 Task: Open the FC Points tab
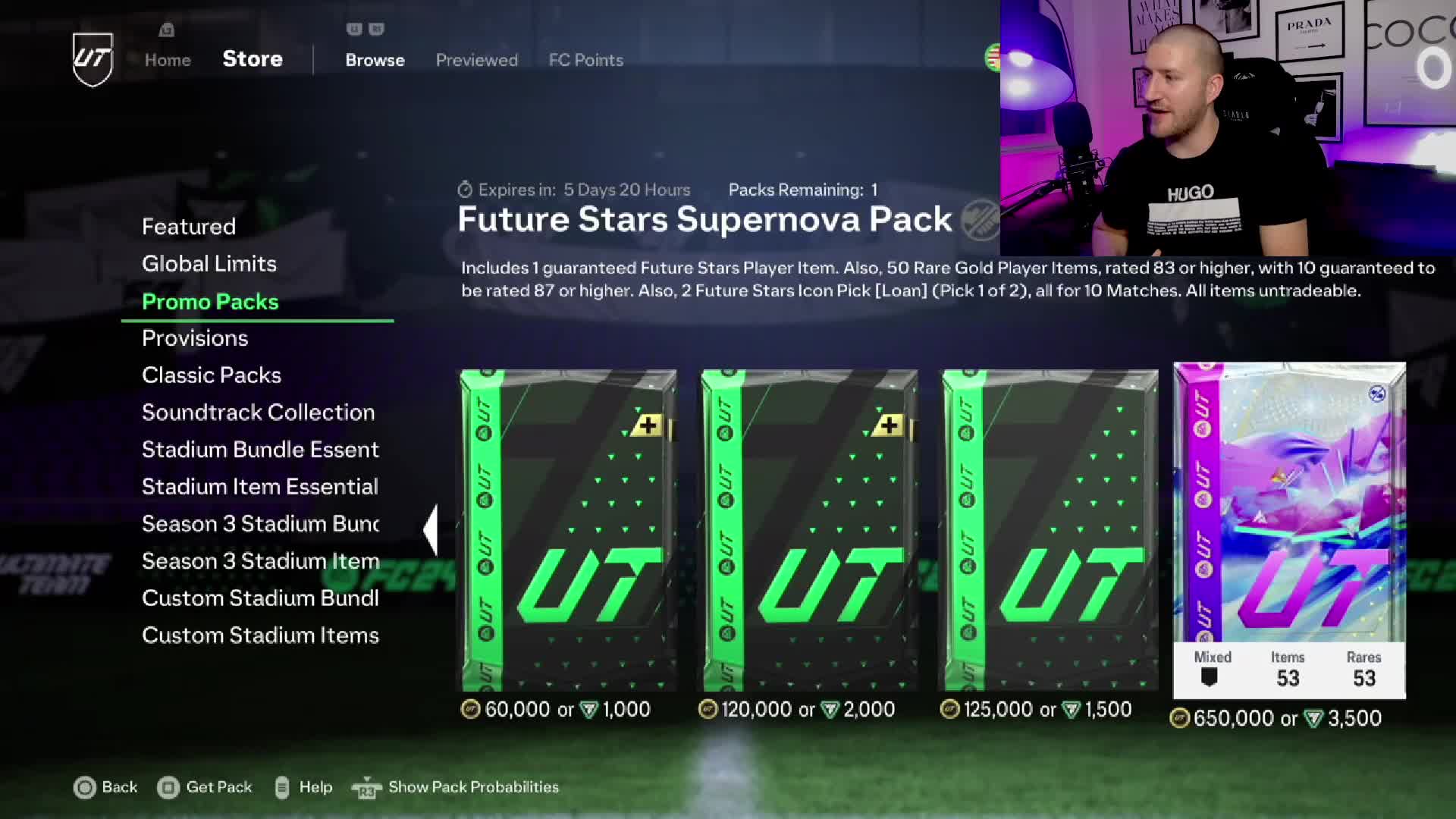pos(585,60)
